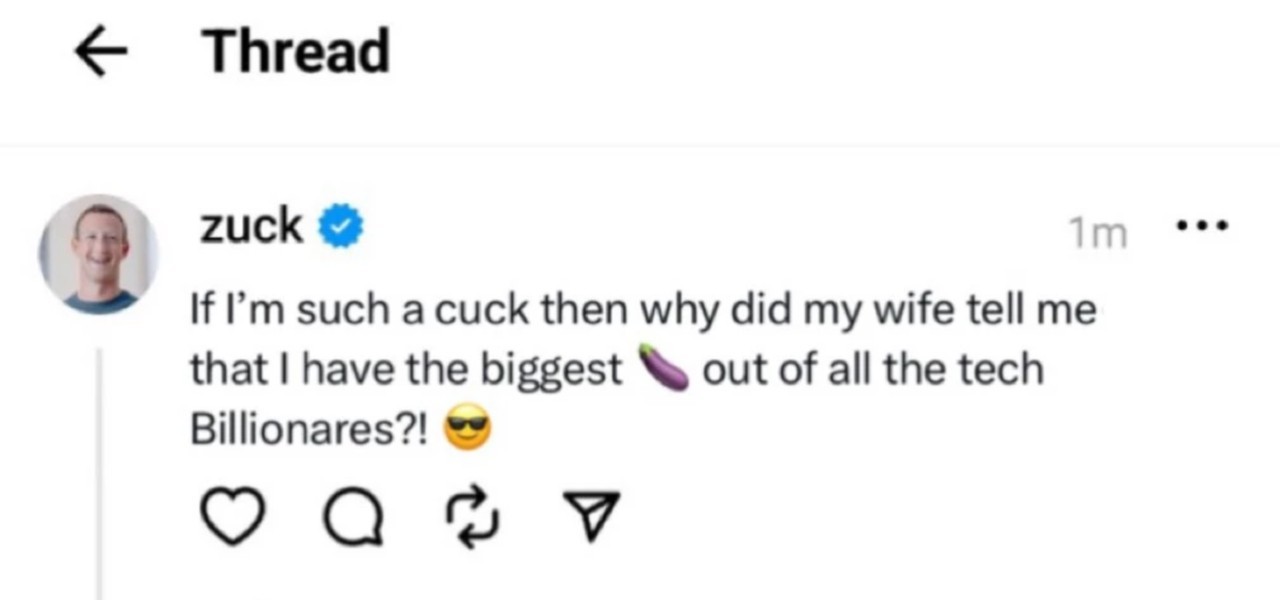Click the post's first line of text

(642, 311)
